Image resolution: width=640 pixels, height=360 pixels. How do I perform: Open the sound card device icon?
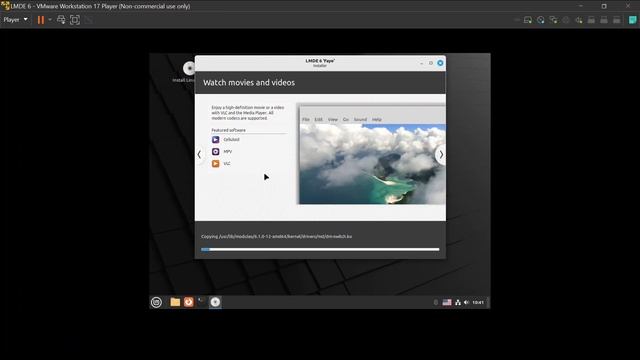click(x=579, y=20)
